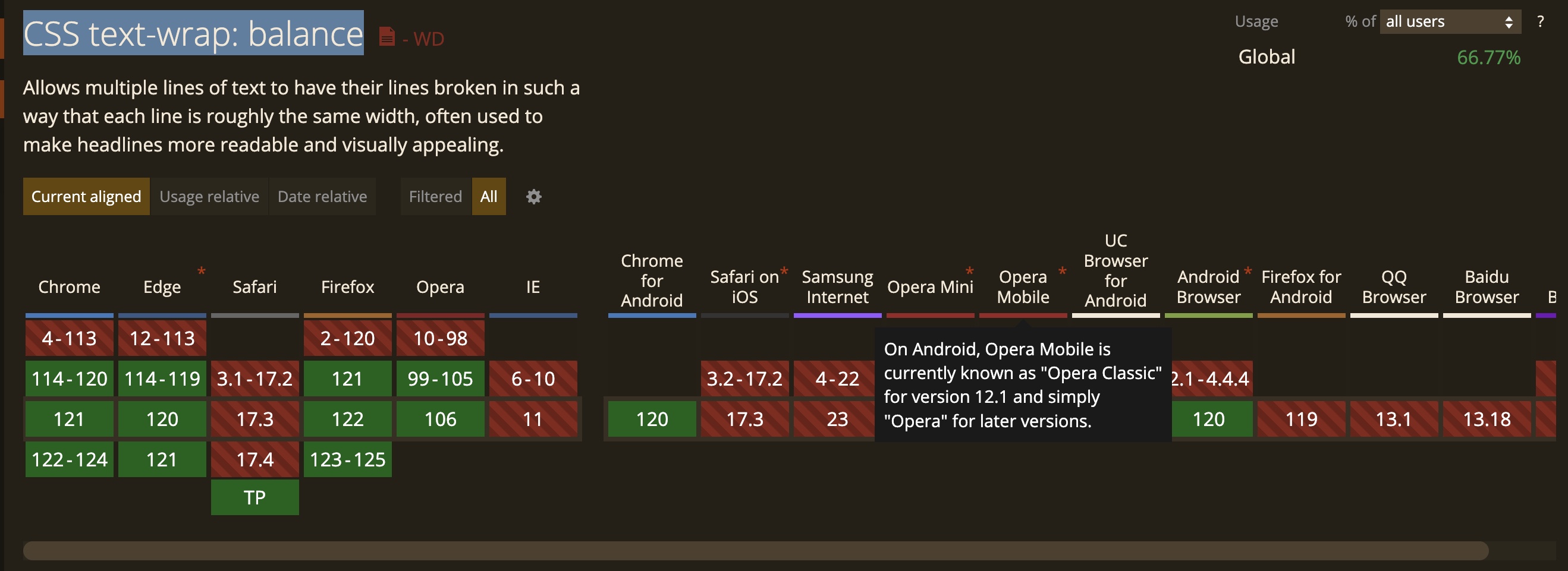Image resolution: width=1568 pixels, height=571 pixels.
Task: Expand Chrome versions 4-113 cell
Action: pos(70,338)
